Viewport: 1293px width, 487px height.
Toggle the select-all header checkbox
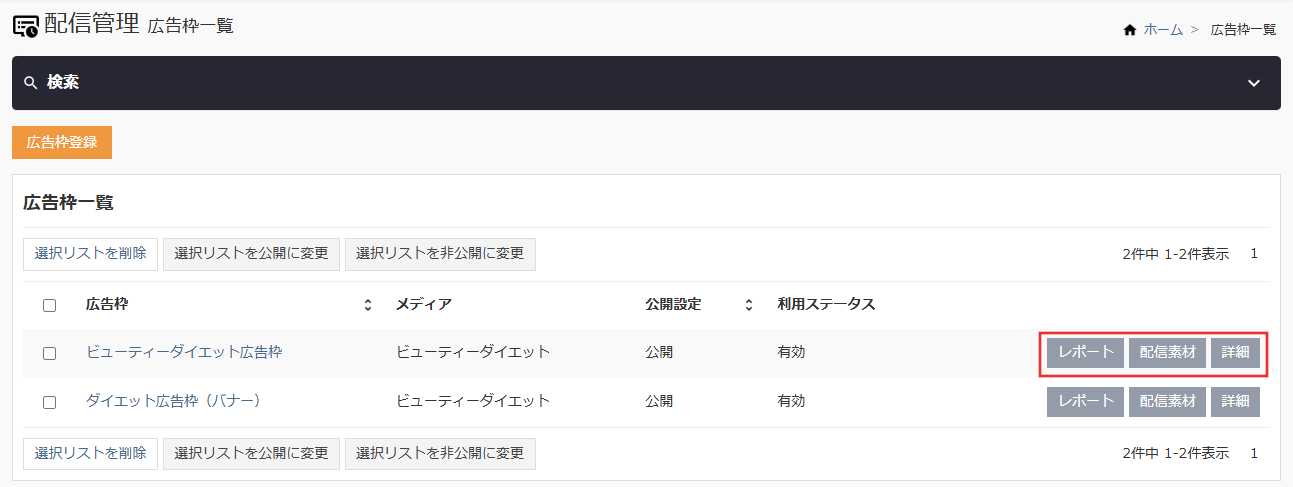[x=49, y=306]
